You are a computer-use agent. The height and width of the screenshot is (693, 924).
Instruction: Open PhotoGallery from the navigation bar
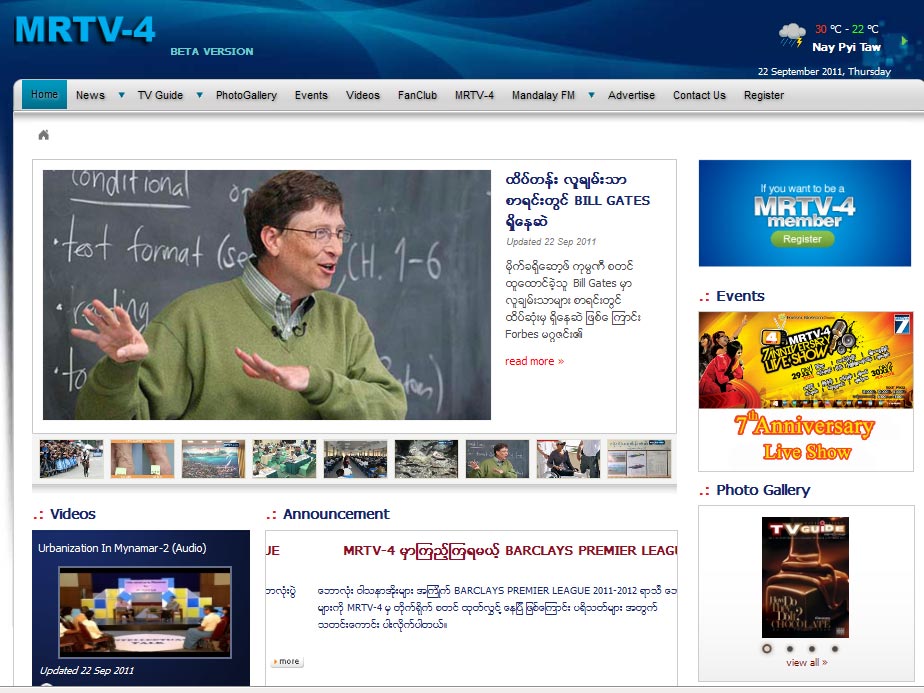pos(246,95)
